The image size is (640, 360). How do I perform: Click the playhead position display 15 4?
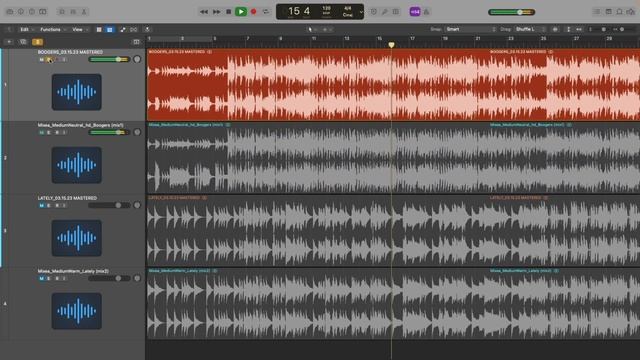tap(299, 11)
